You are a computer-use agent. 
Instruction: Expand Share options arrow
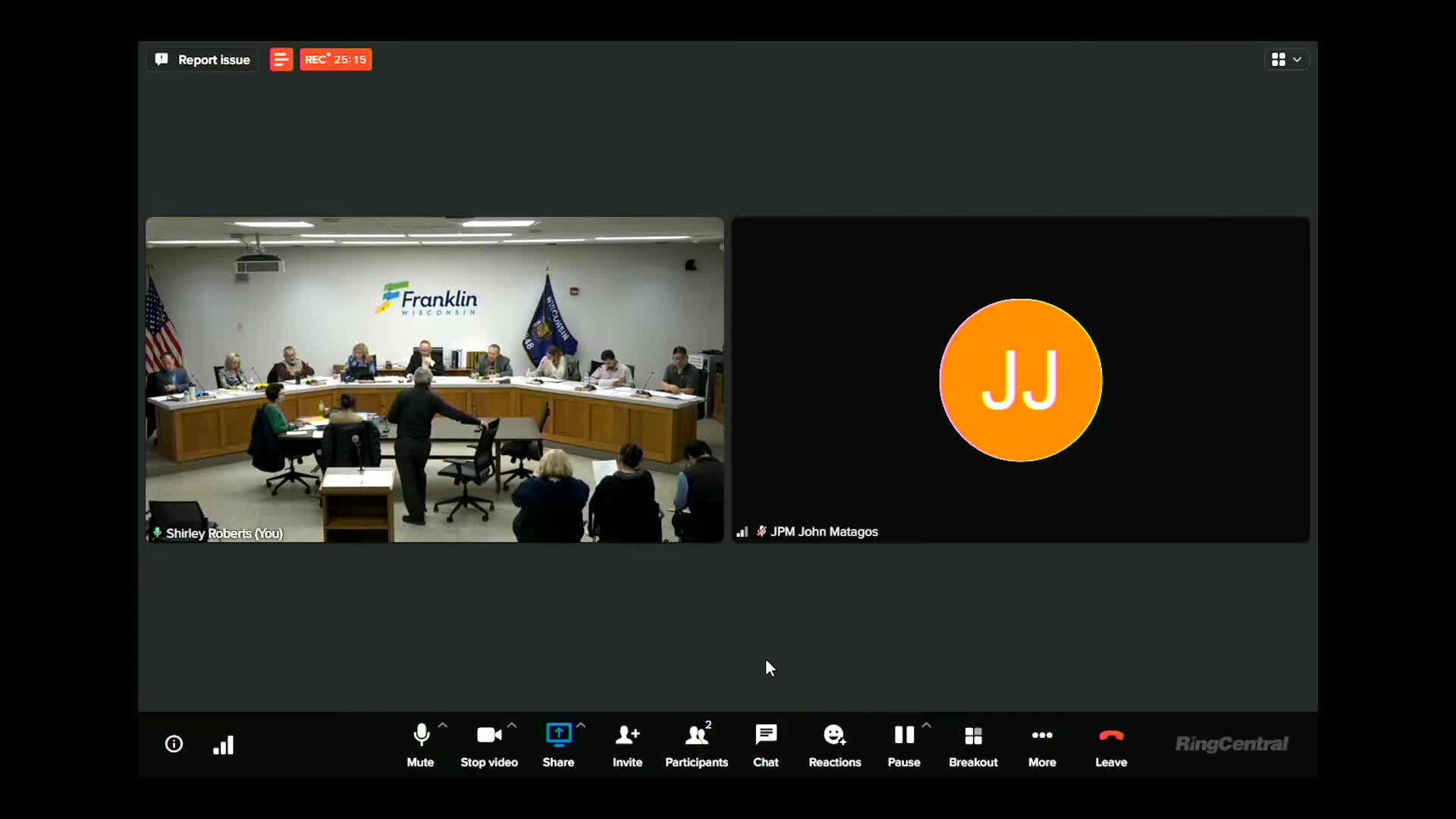581,725
